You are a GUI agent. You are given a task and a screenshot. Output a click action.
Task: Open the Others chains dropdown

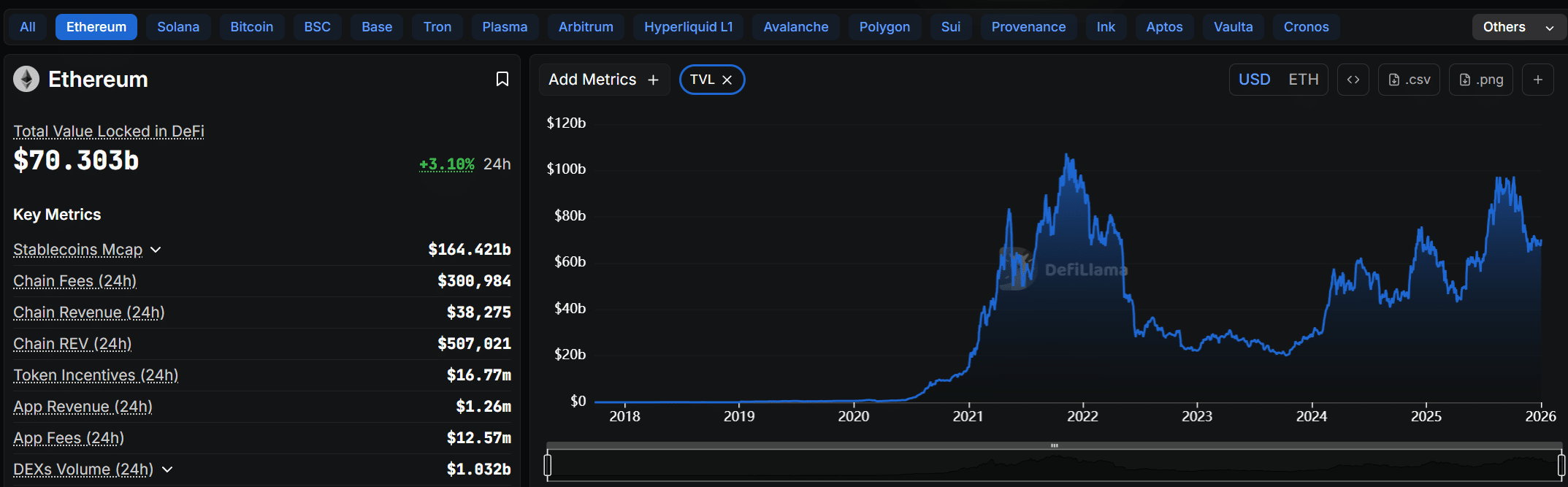pos(1518,27)
